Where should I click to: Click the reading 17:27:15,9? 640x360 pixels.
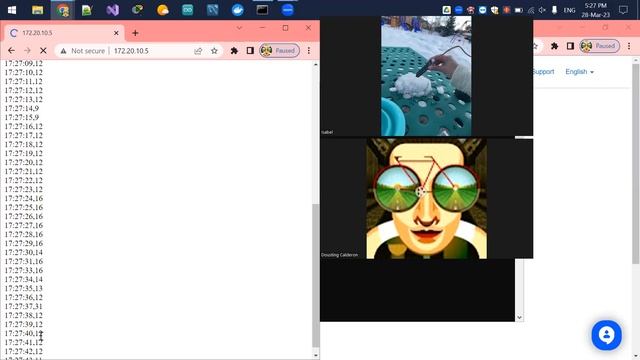click(22, 118)
